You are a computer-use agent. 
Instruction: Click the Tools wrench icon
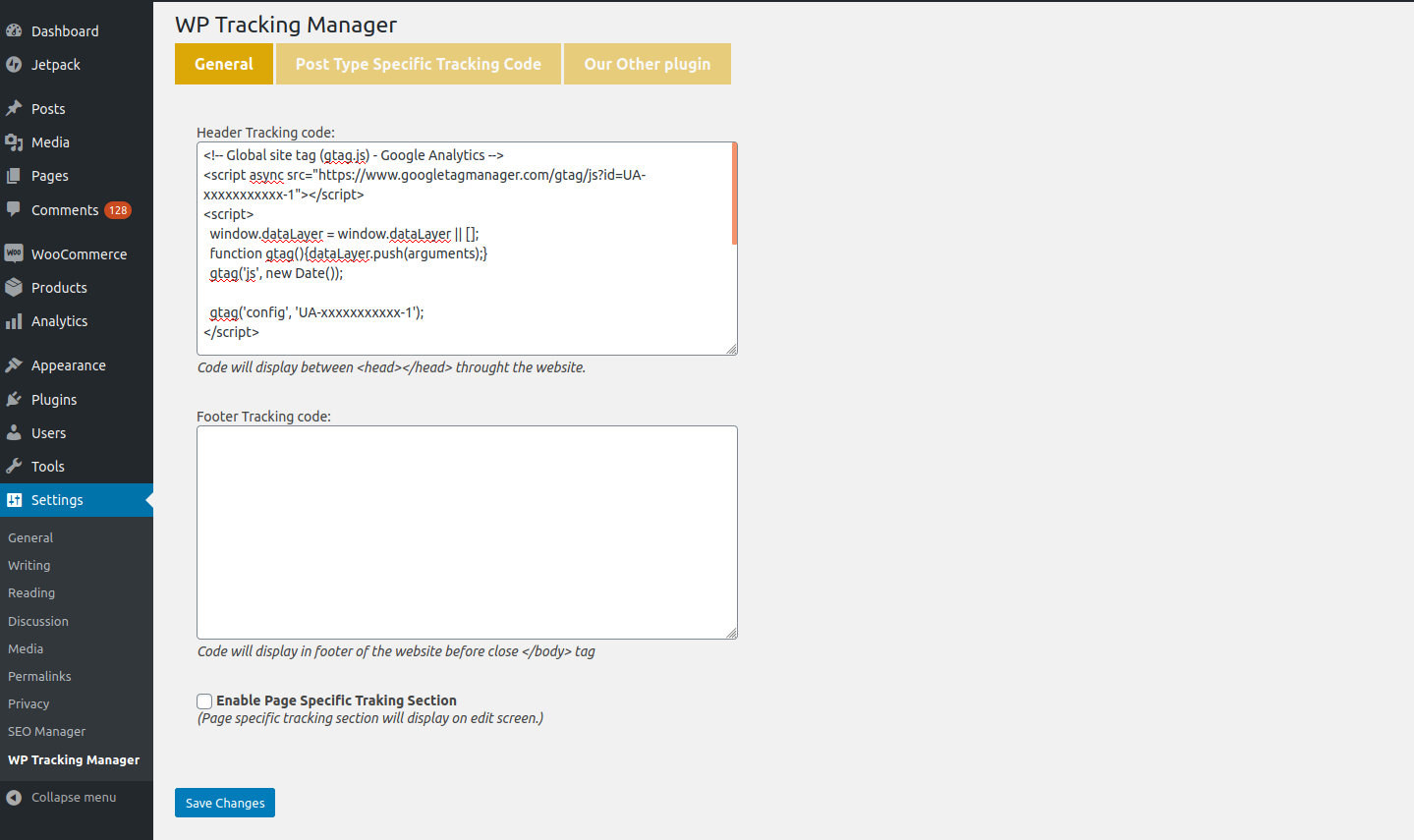tap(14, 467)
